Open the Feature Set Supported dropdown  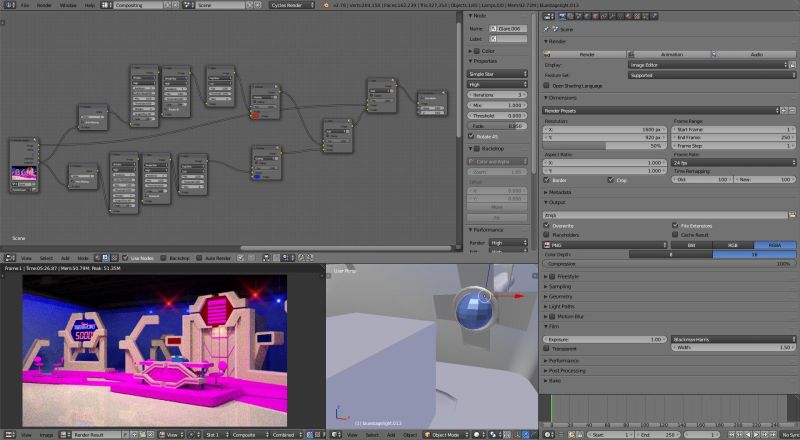coord(712,75)
